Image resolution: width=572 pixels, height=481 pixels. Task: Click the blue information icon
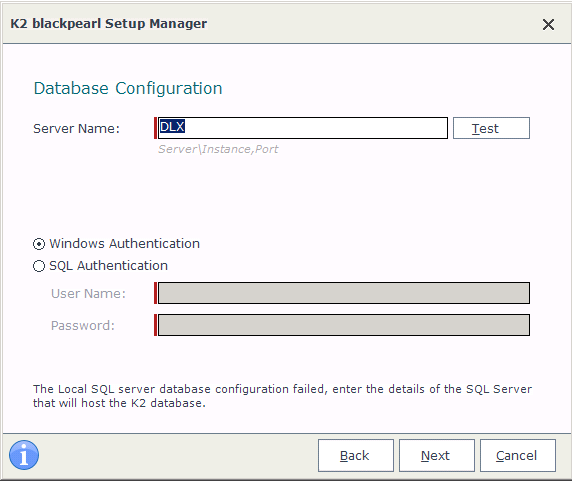(x=24, y=455)
